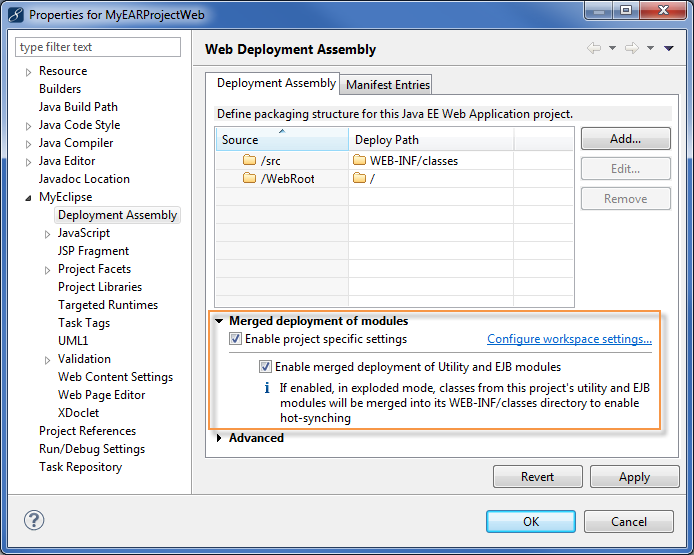694x555 pixels.
Task: Click the forward navigation arrow icon
Action: click(632, 48)
